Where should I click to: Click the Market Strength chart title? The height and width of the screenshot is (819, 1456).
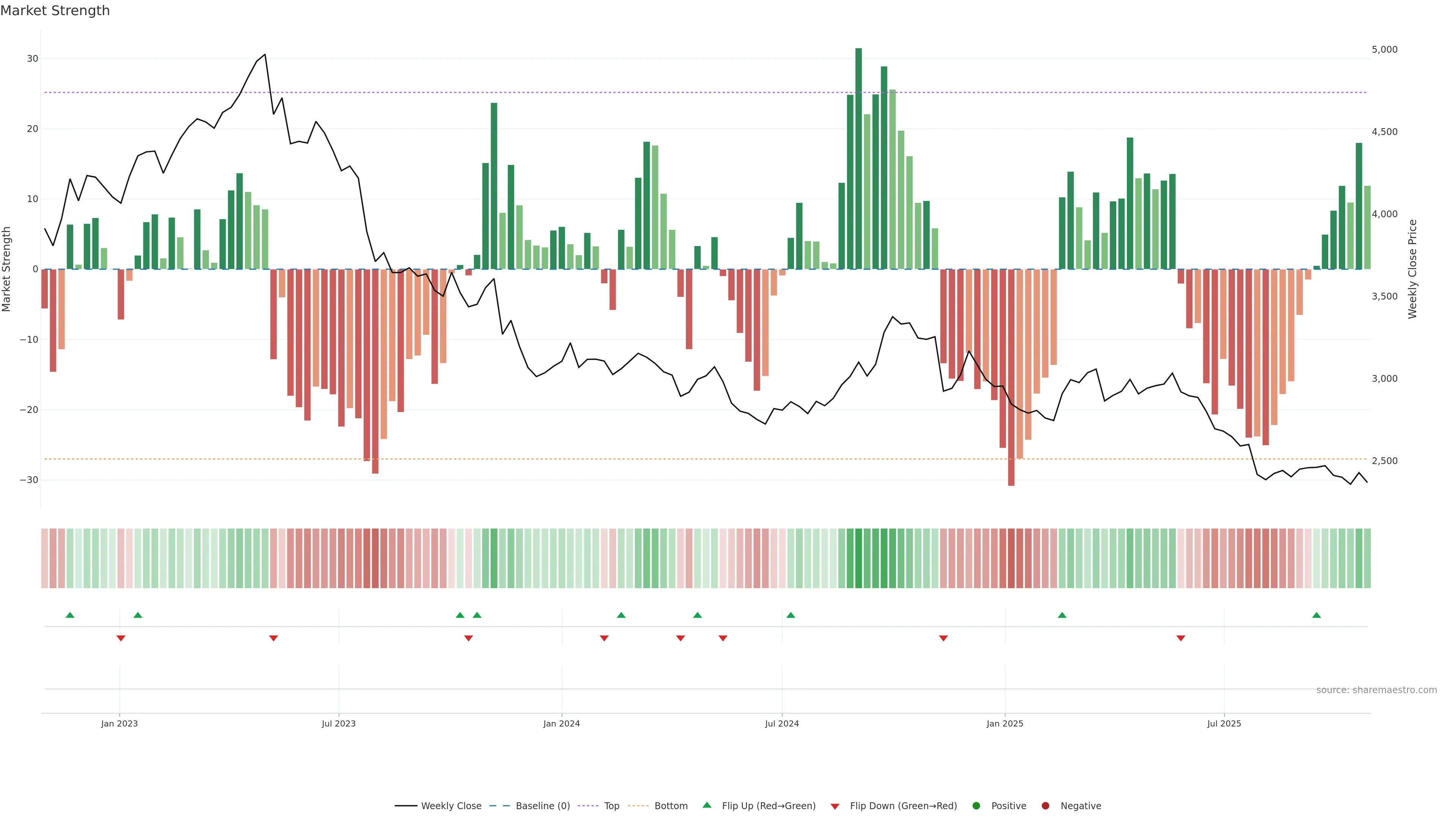click(55, 11)
